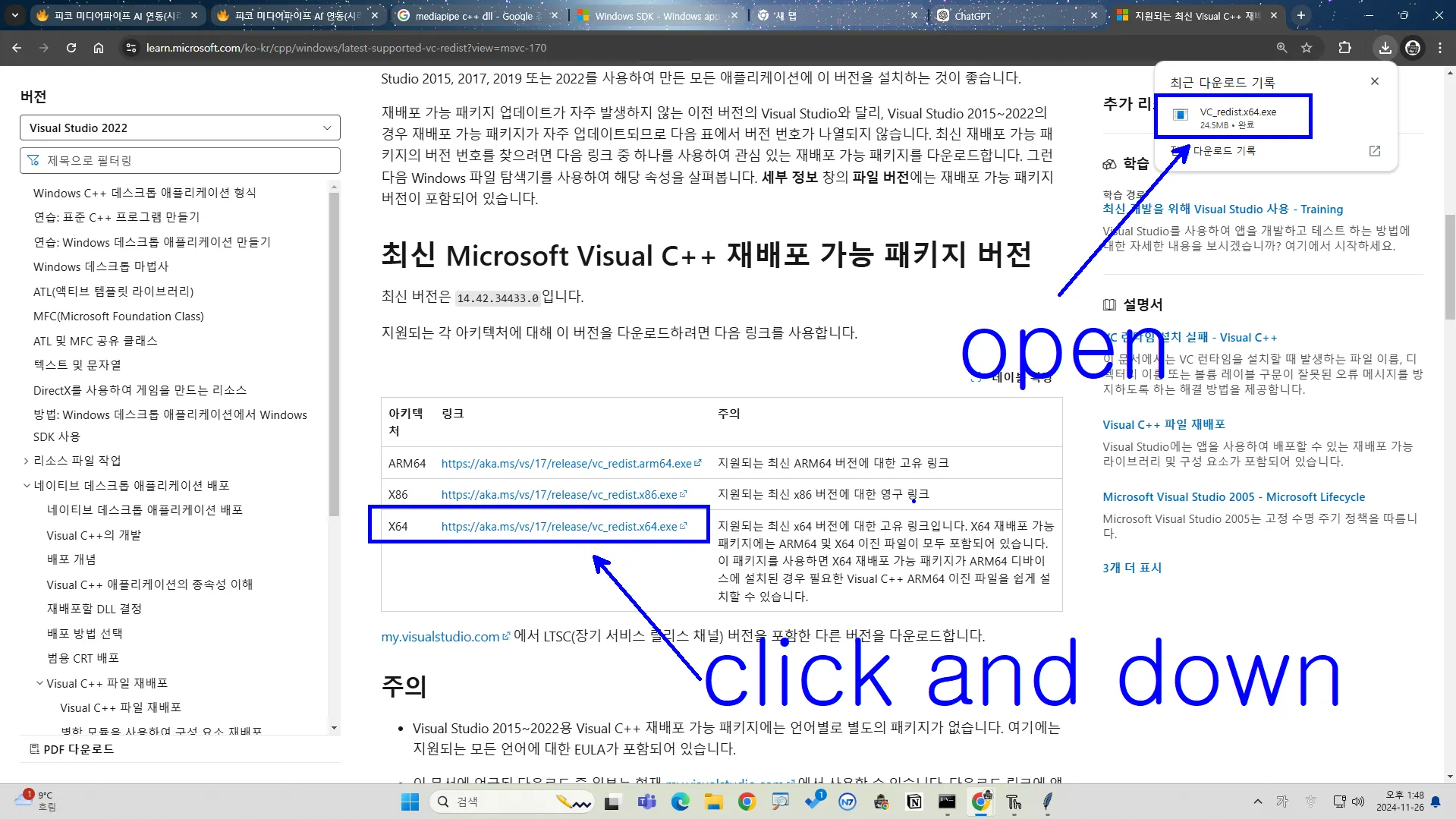Image resolution: width=1456 pixels, height=819 pixels.
Task: Open the Windows 데스크톱 마법사 topic
Action: 101,266
